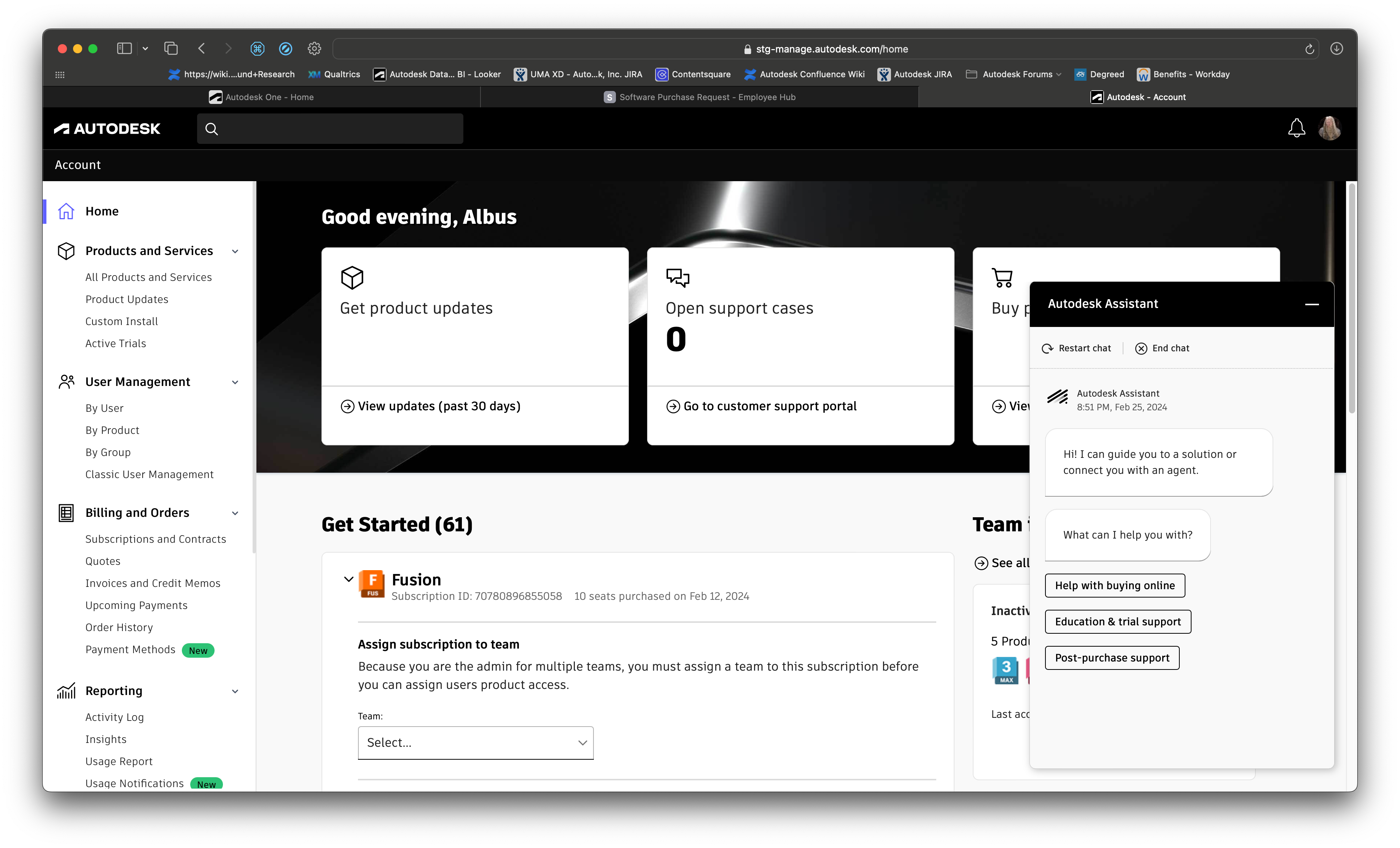The image size is (1400, 848).
Task: Click inside the Autodesk search field
Action: (x=330, y=129)
